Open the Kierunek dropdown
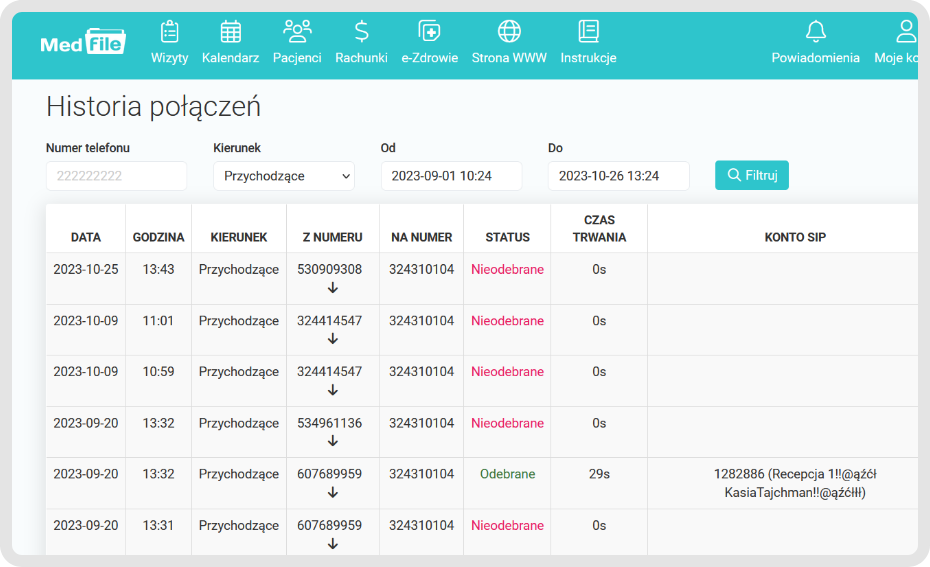This screenshot has height=567, width=930. (x=284, y=176)
